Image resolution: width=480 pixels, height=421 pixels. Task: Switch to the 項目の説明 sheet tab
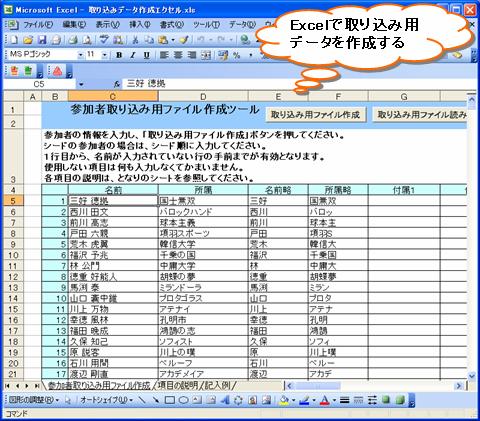pyautogui.click(x=178, y=386)
